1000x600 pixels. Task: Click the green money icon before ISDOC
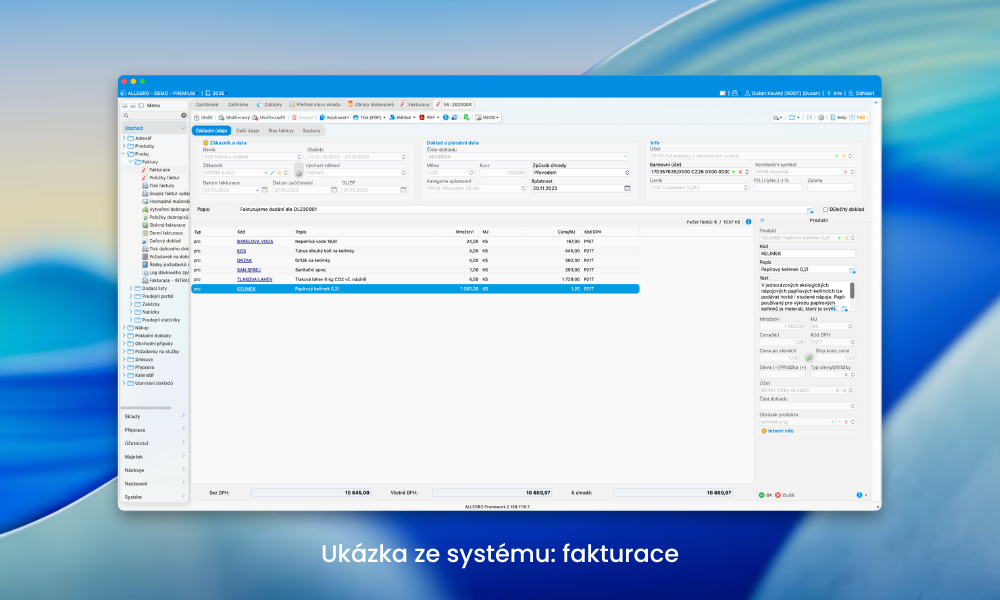click(466, 117)
